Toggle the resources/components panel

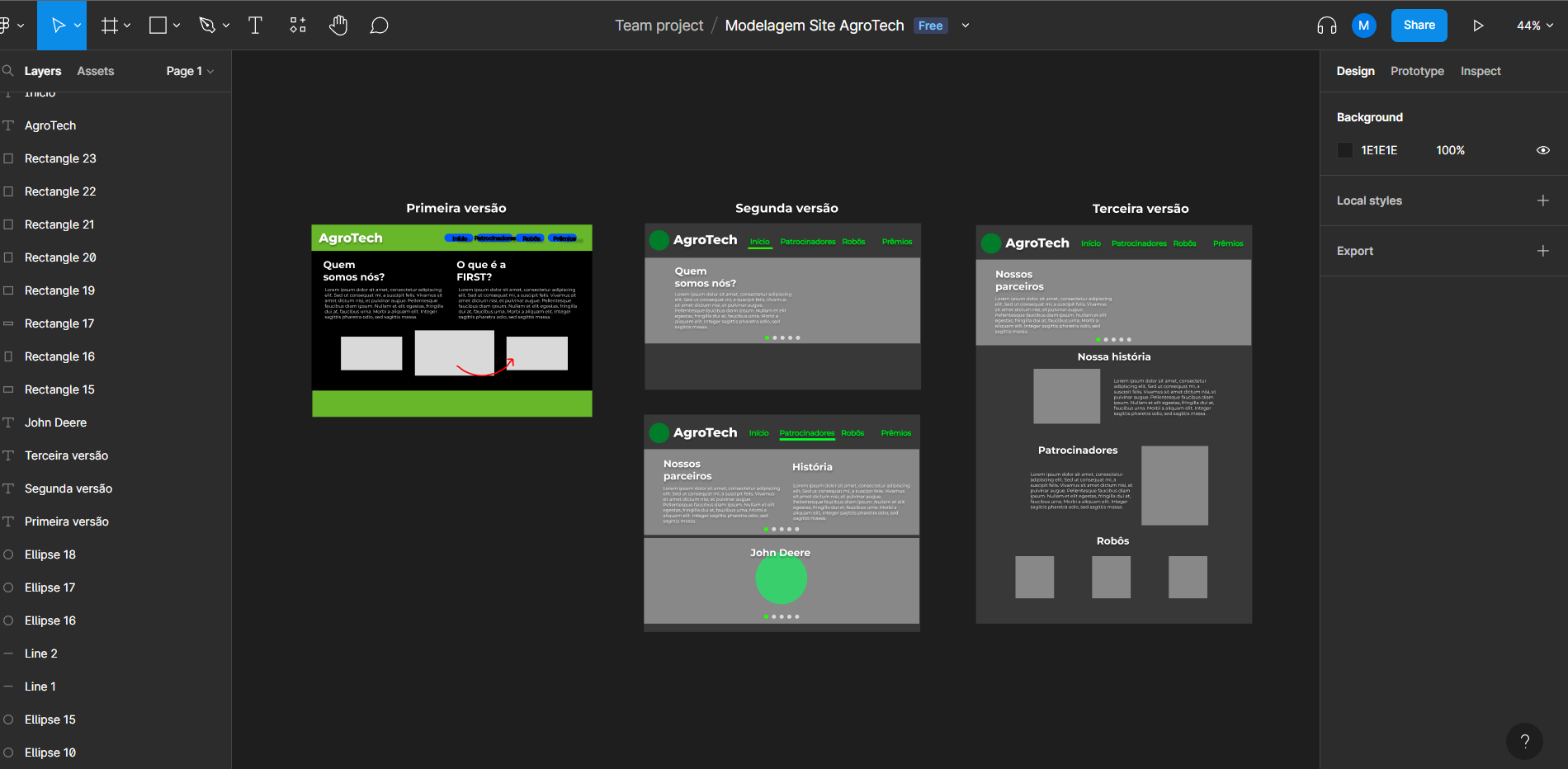[x=297, y=25]
